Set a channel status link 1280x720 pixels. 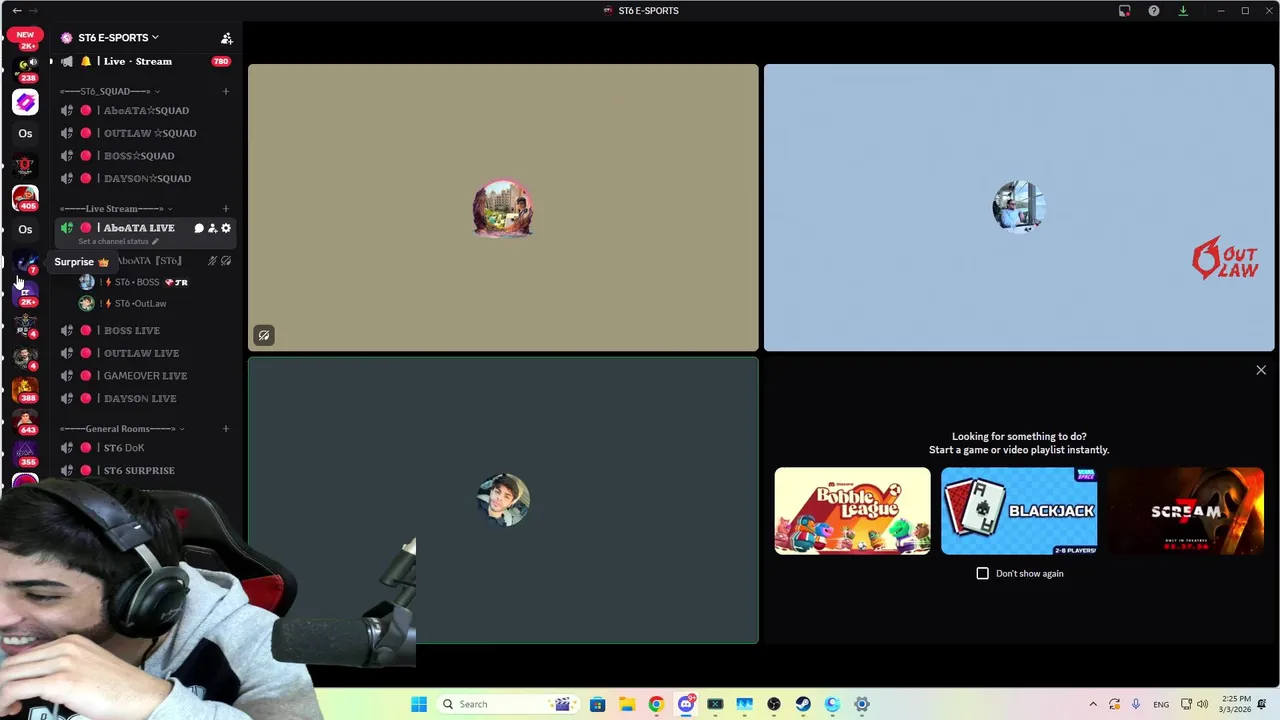click(x=118, y=242)
